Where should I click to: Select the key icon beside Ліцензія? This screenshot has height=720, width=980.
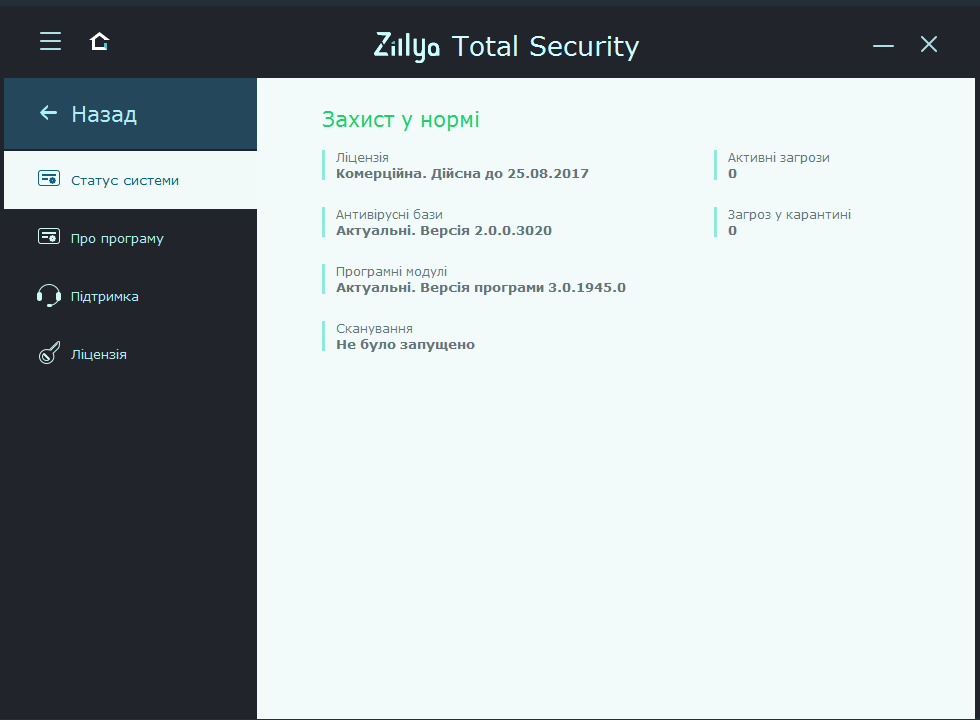tap(47, 353)
